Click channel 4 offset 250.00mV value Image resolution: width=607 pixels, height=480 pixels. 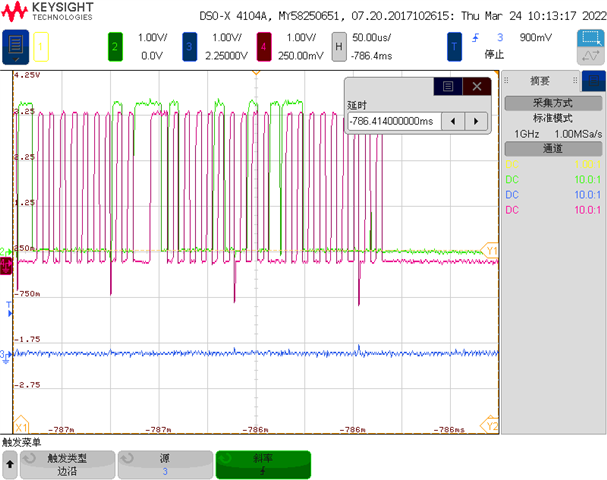pos(300,56)
